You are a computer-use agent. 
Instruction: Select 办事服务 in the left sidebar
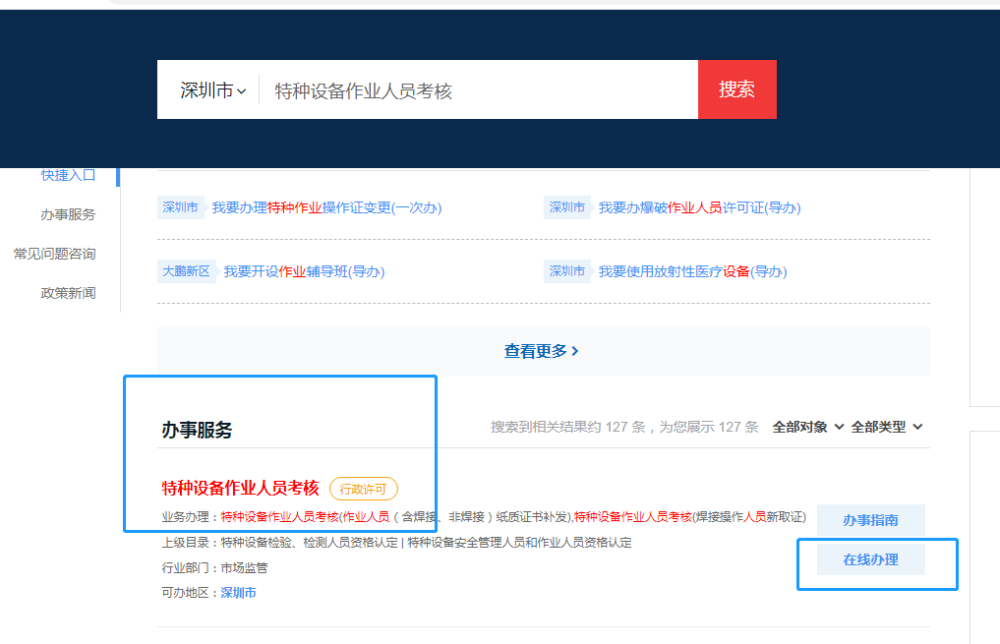click(x=68, y=214)
